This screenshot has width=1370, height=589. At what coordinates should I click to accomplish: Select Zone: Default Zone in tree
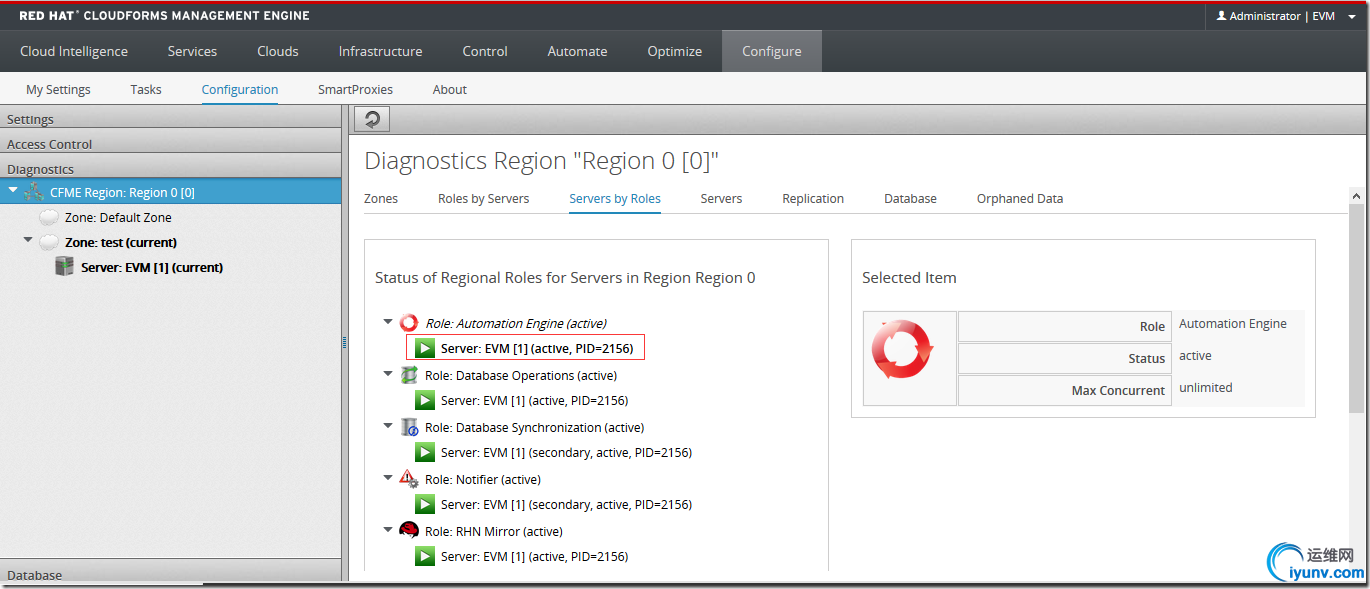point(118,217)
